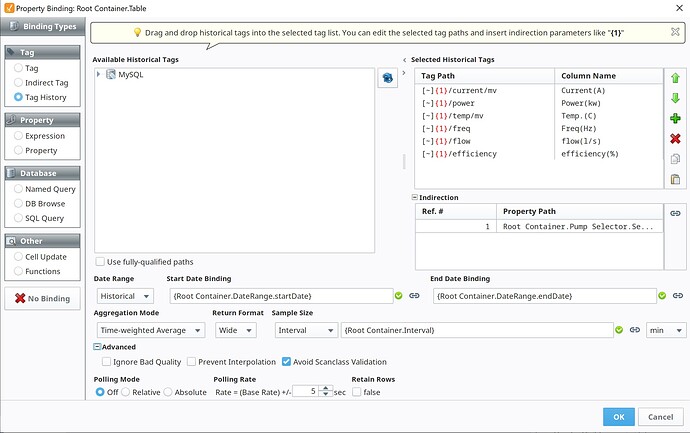Click the refresh historical tags browse icon
The image size is (690, 433).
[x=388, y=78]
